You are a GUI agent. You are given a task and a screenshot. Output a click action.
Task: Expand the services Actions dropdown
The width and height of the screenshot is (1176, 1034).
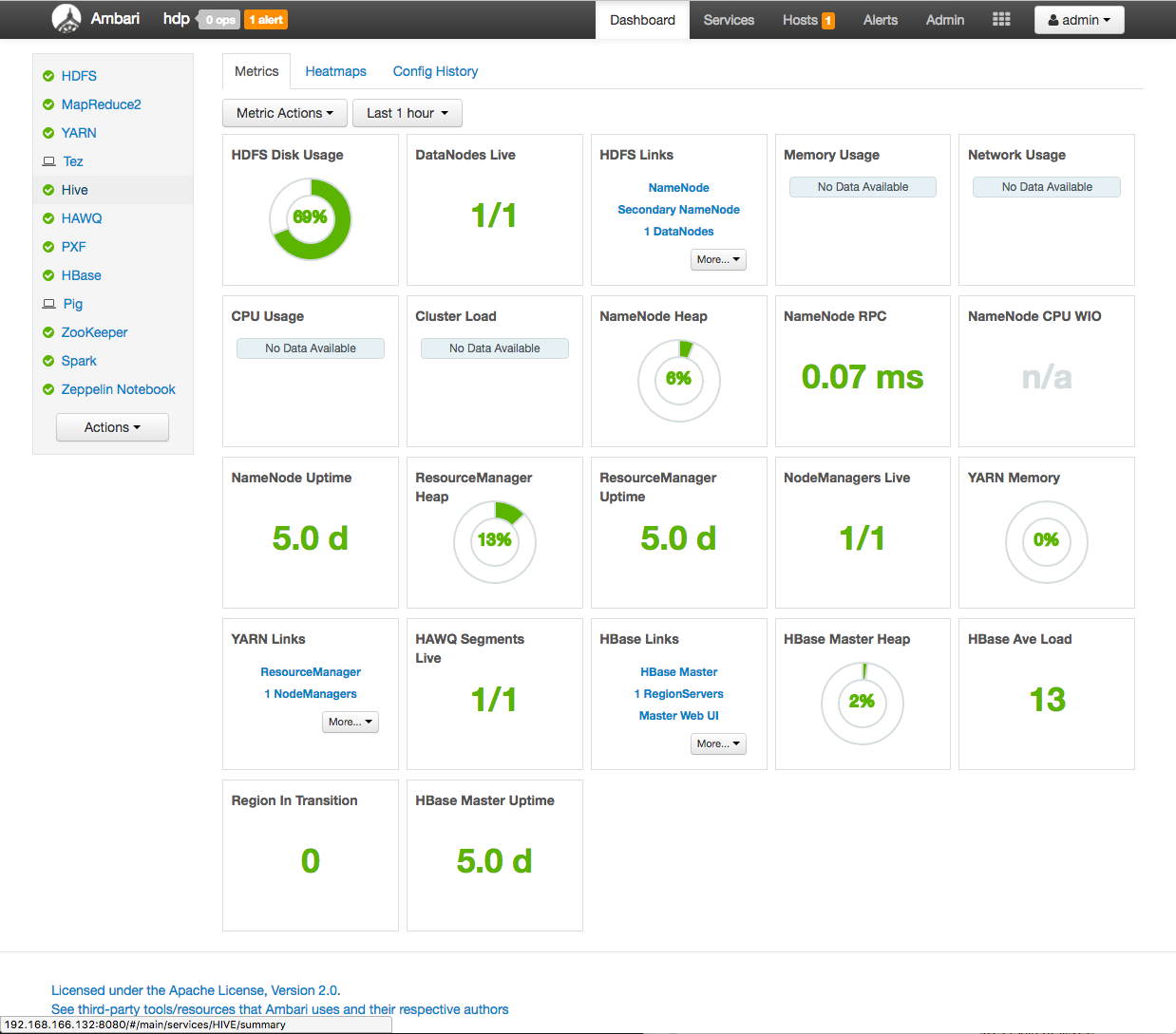pyautogui.click(x=112, y=427)
